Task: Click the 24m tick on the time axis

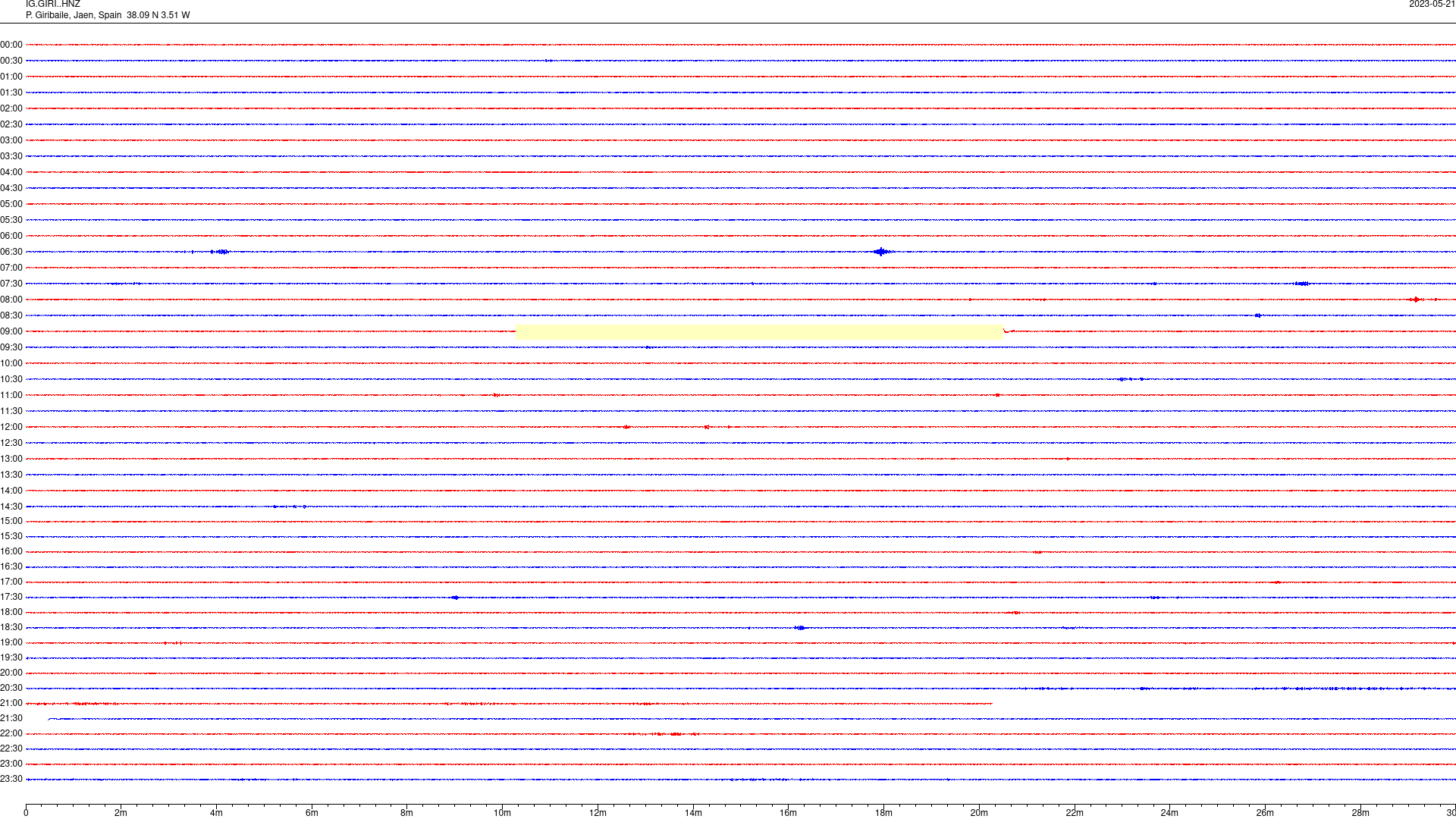Action: click(x=1169, y=813)
